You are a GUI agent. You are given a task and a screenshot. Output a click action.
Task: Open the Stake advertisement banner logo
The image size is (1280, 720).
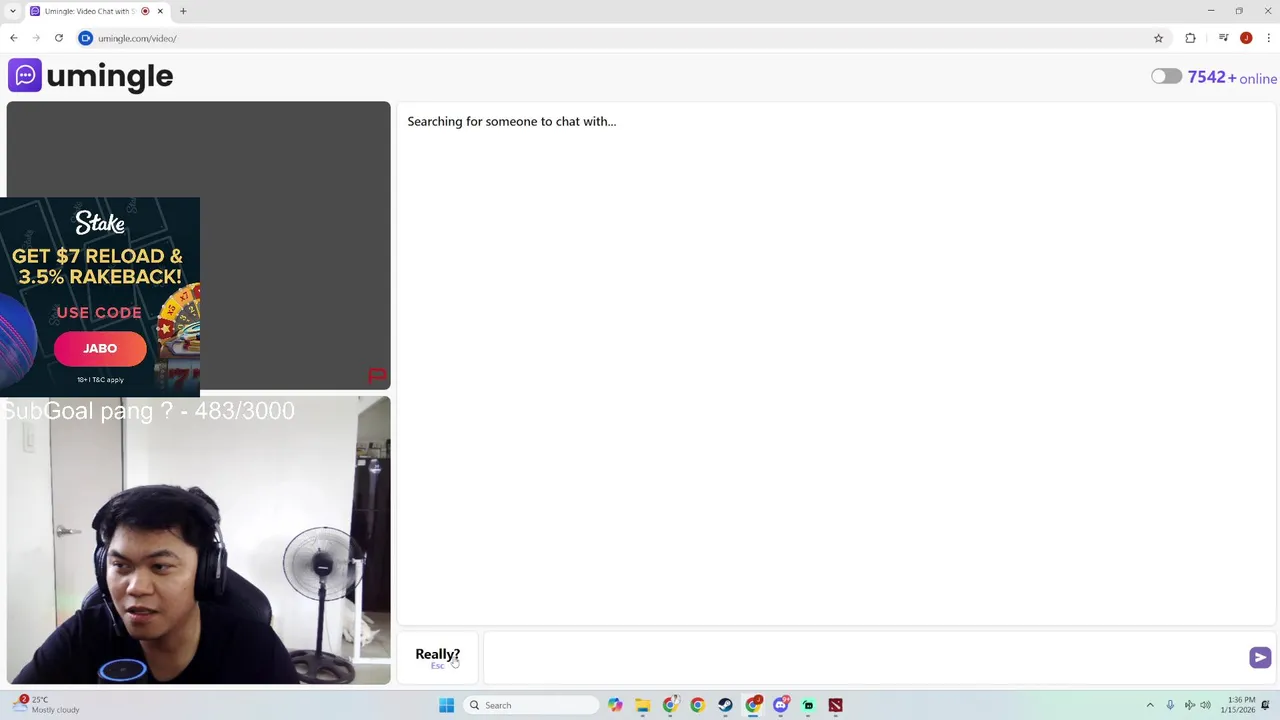100,222
